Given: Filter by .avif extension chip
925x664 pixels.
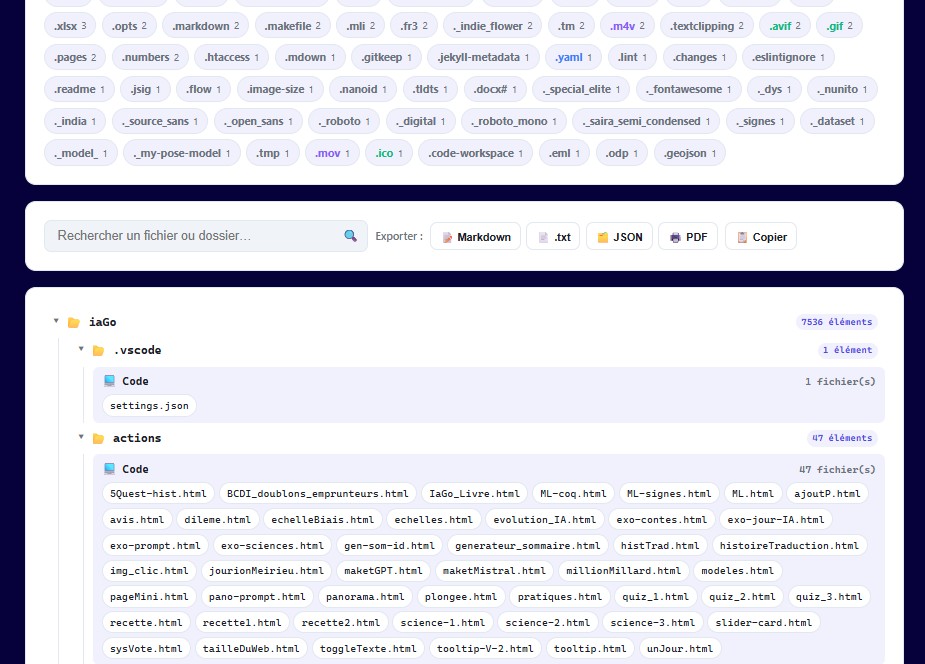Looking at the screenshot, I should coord(785,26).
